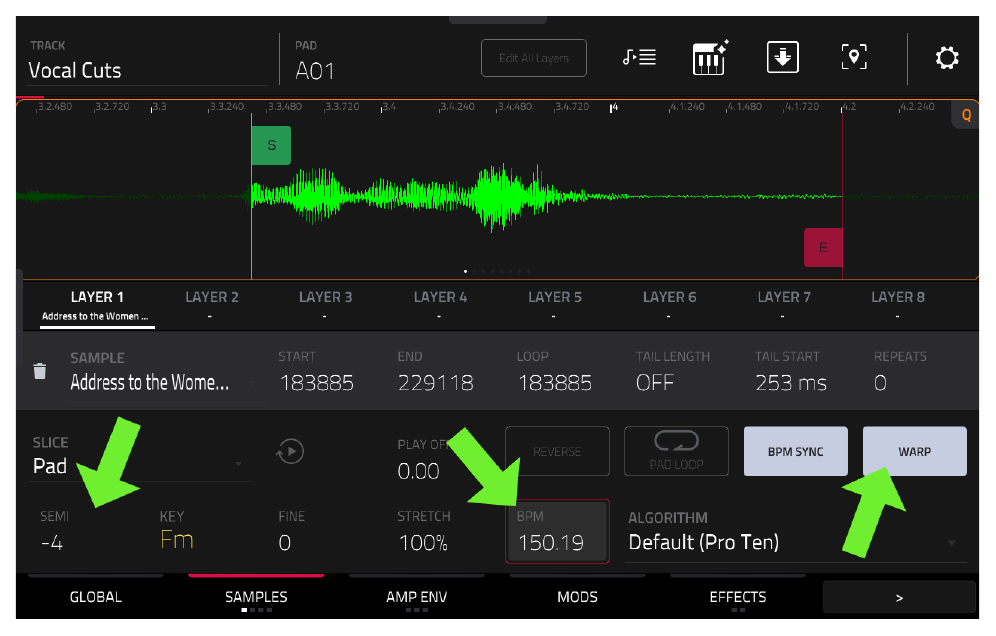
Task: Select the LAYER 3 tab
Action: (325, 306)
